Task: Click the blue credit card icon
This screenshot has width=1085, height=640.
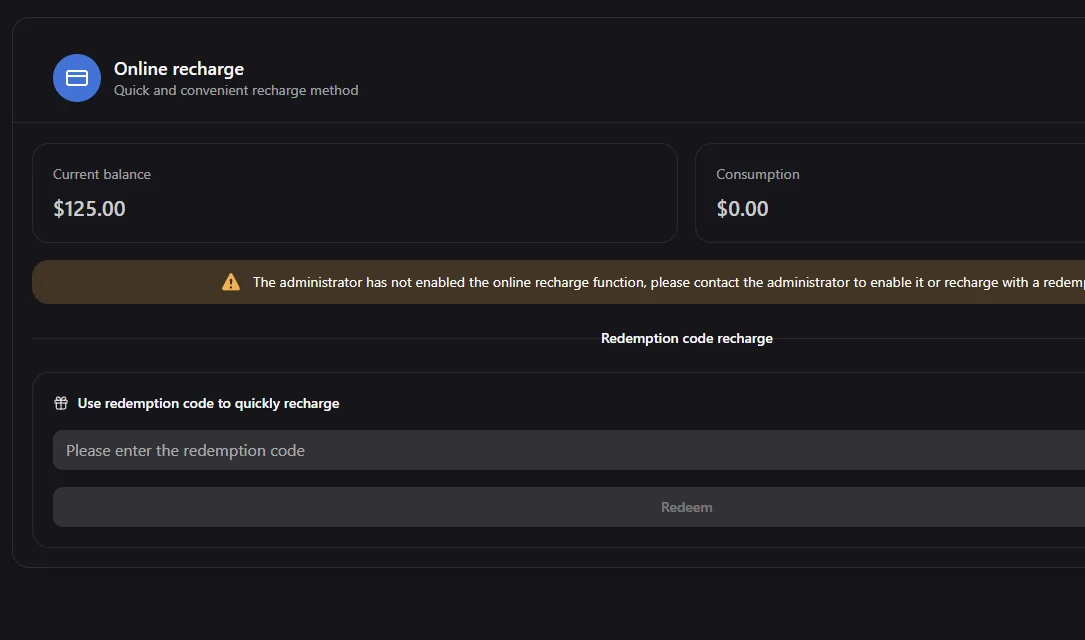Action: [x=77, y=78]
